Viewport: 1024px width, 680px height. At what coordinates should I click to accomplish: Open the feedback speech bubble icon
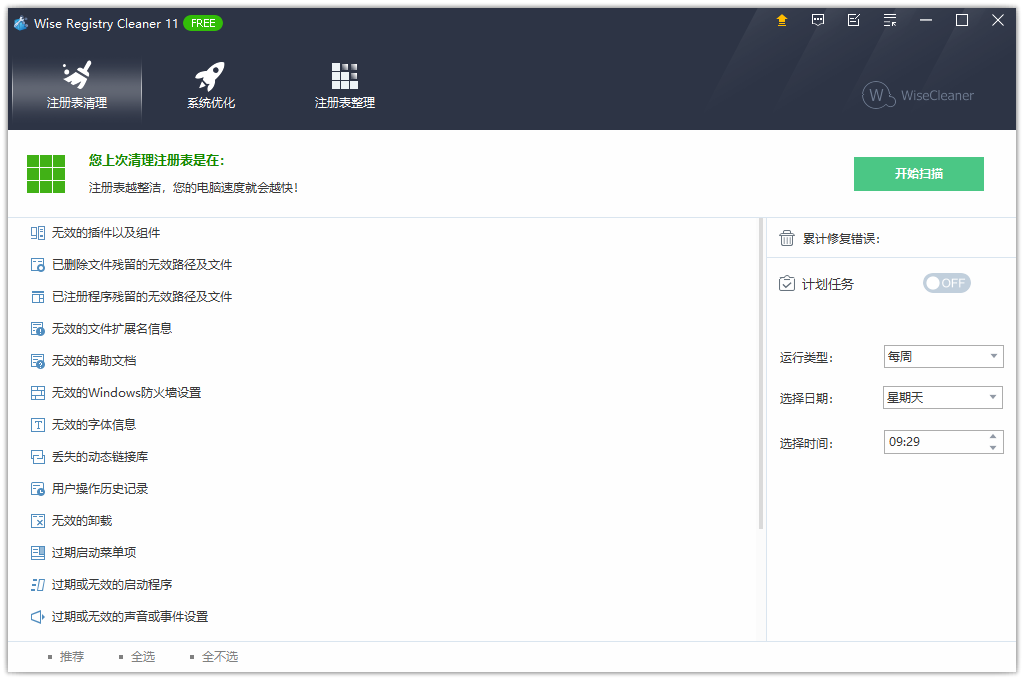click(817, 20)
